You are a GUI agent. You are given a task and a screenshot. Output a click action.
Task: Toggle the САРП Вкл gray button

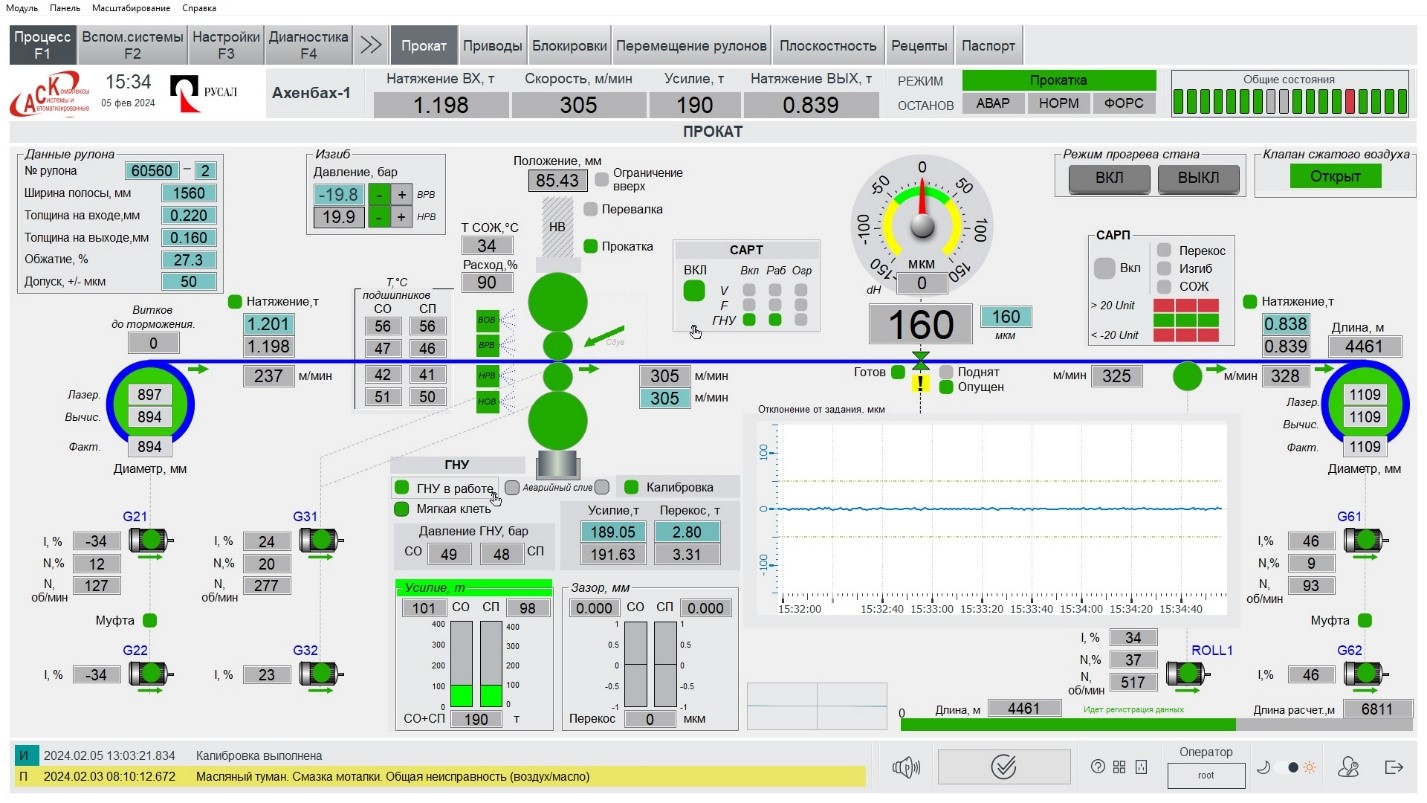(1104, 268)
